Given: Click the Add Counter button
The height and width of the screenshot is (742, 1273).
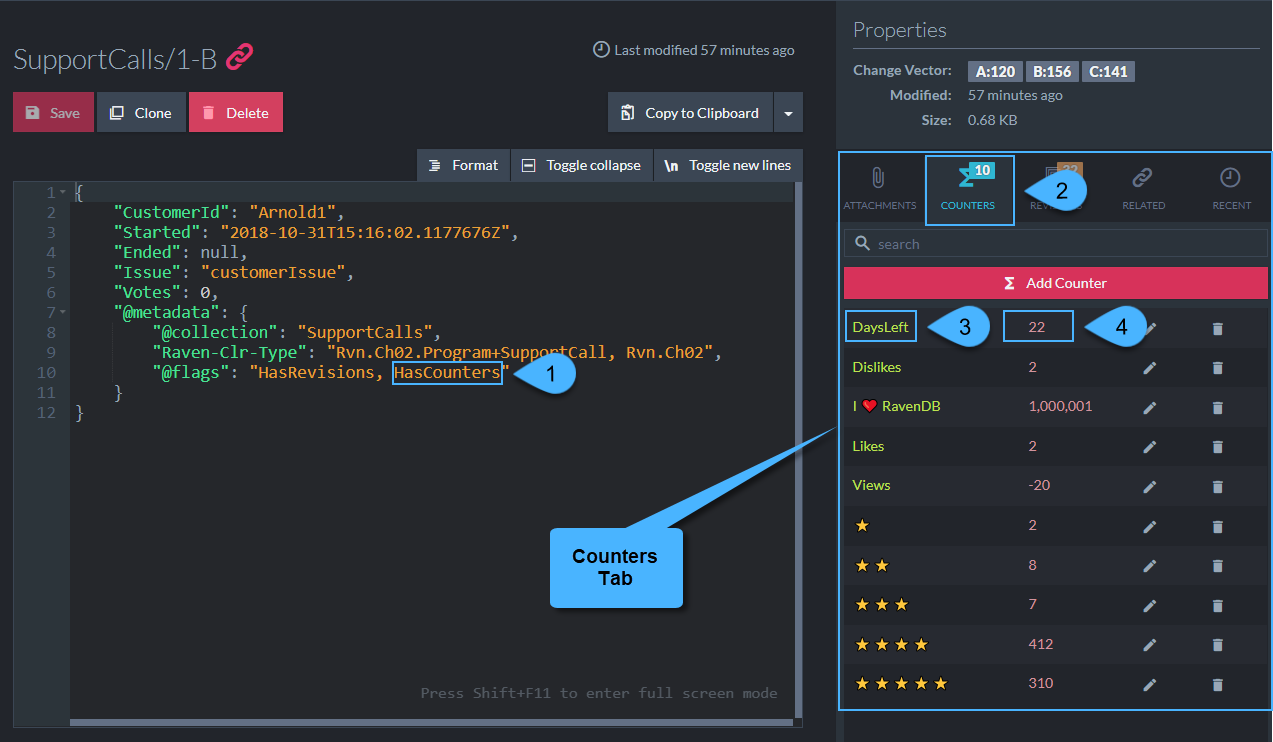Looking at the screenshot, I should point(1056,283).
